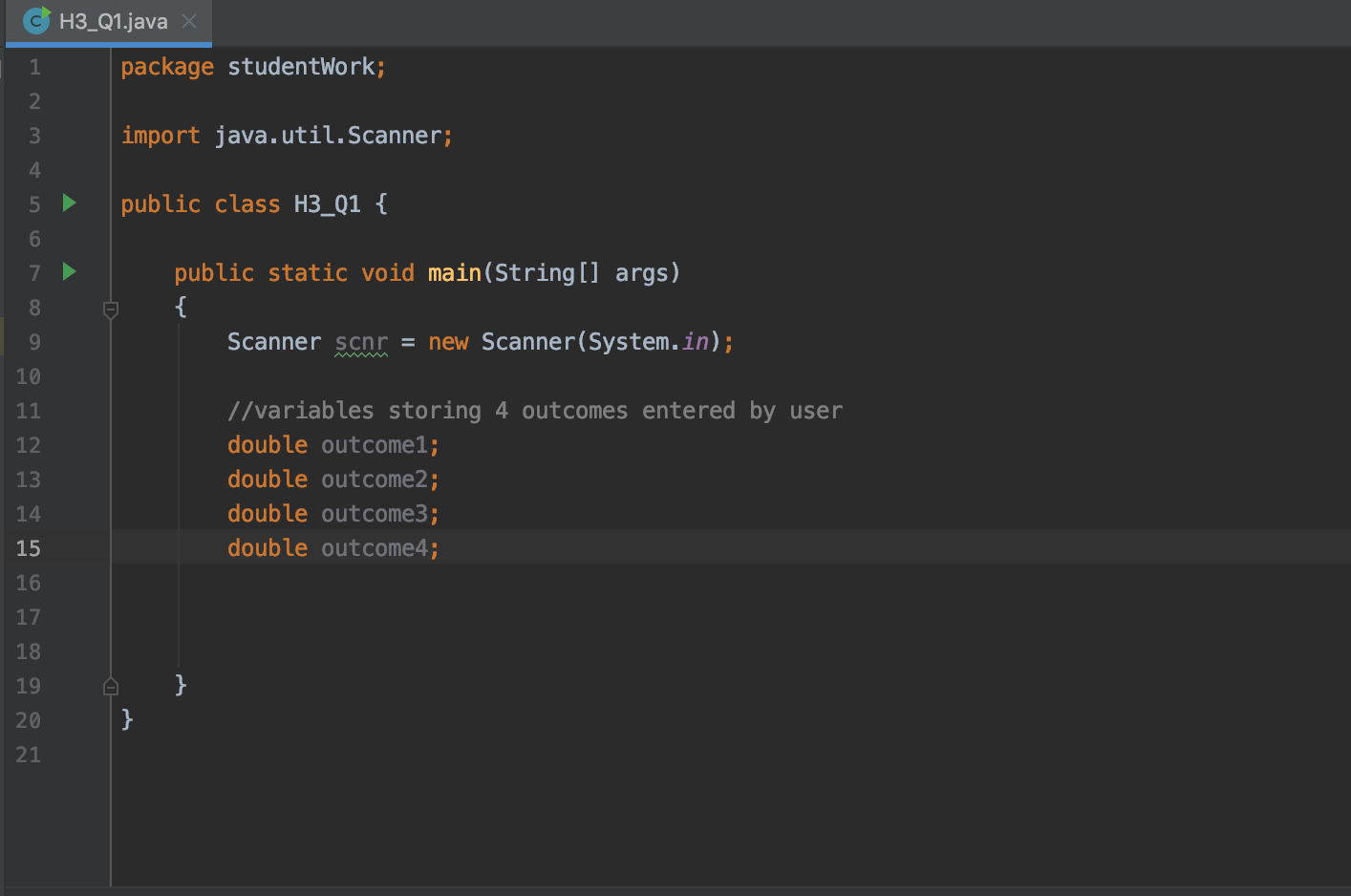Click the Java class icon in the tab
Screen dimensions: 1351x896
pos(34,20)
